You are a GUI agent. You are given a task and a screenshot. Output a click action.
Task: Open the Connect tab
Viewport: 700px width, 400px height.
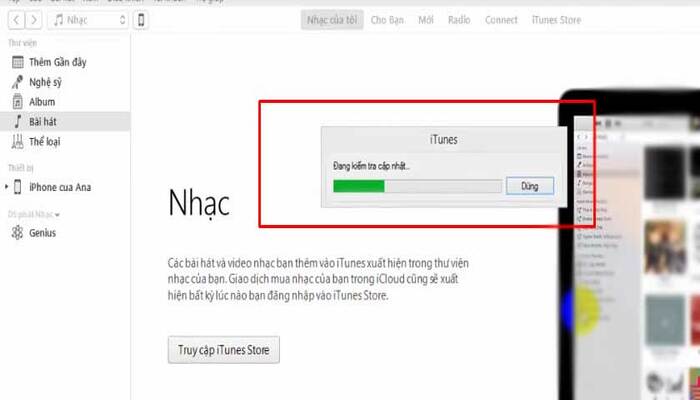pyautogui.click(x=501, y=20)
